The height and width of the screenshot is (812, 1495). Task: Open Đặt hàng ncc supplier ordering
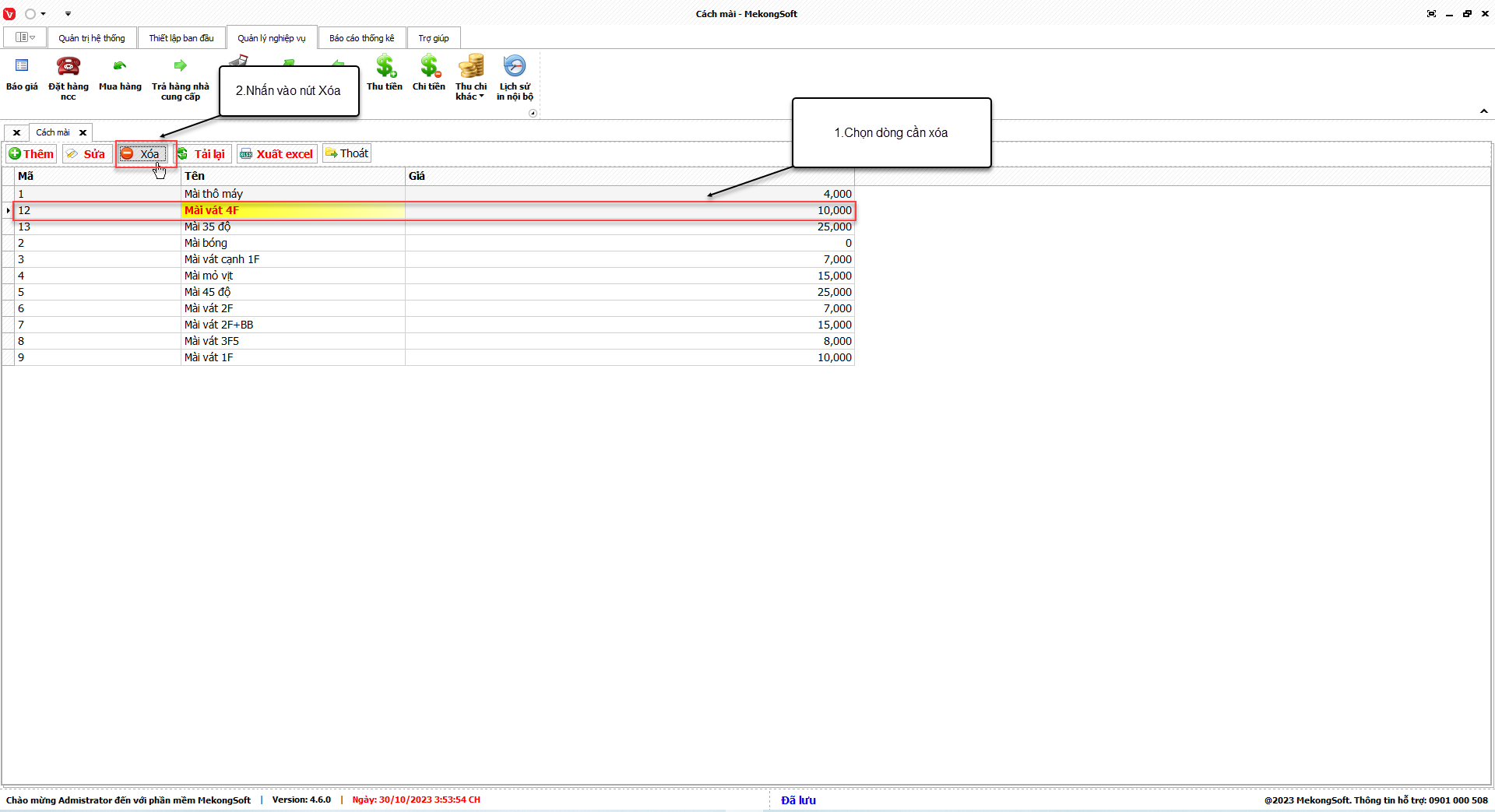coord(69,78)
